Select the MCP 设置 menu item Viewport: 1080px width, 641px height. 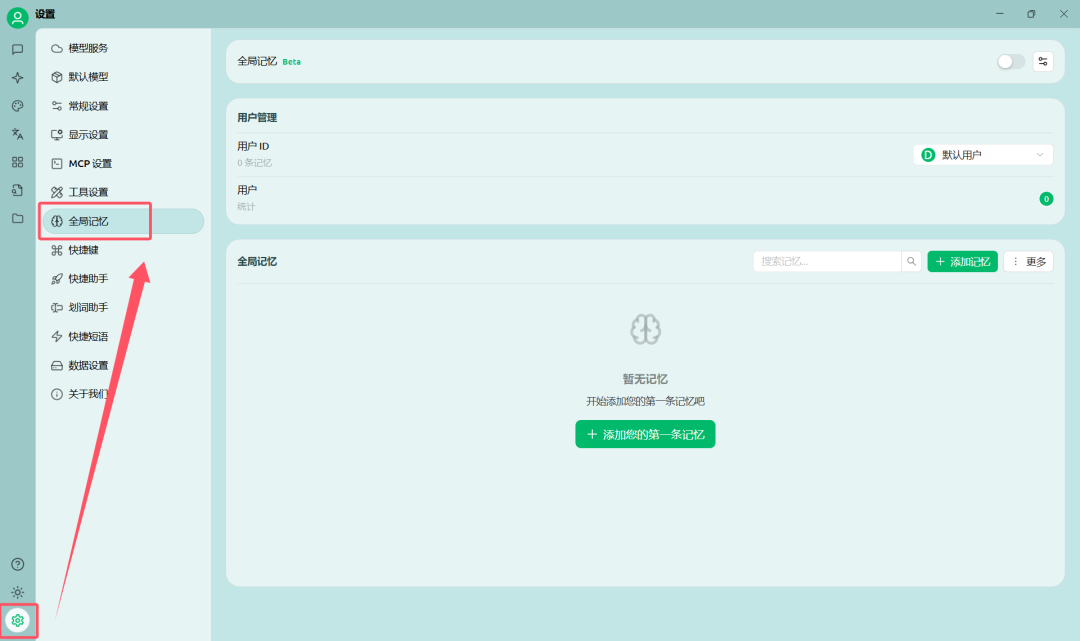(x=123, y=163)
